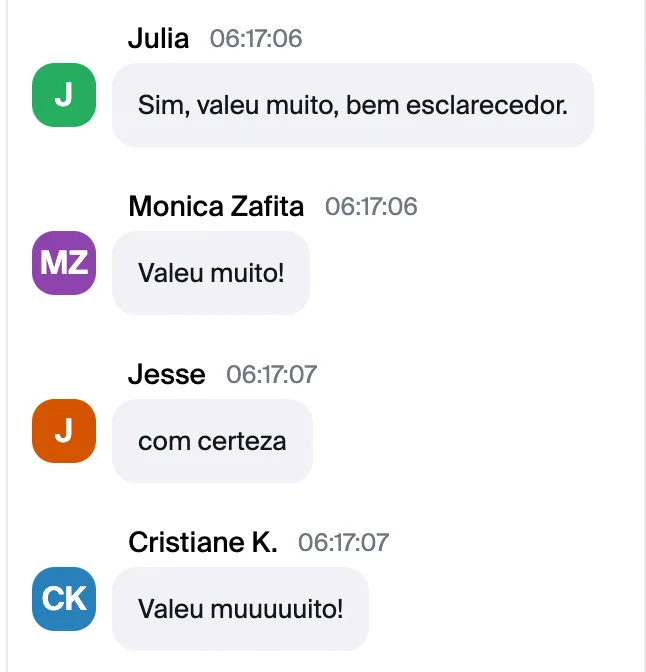
Task: Click the word 'muuuuito!' in Cristiane's message
Action: 277,609
